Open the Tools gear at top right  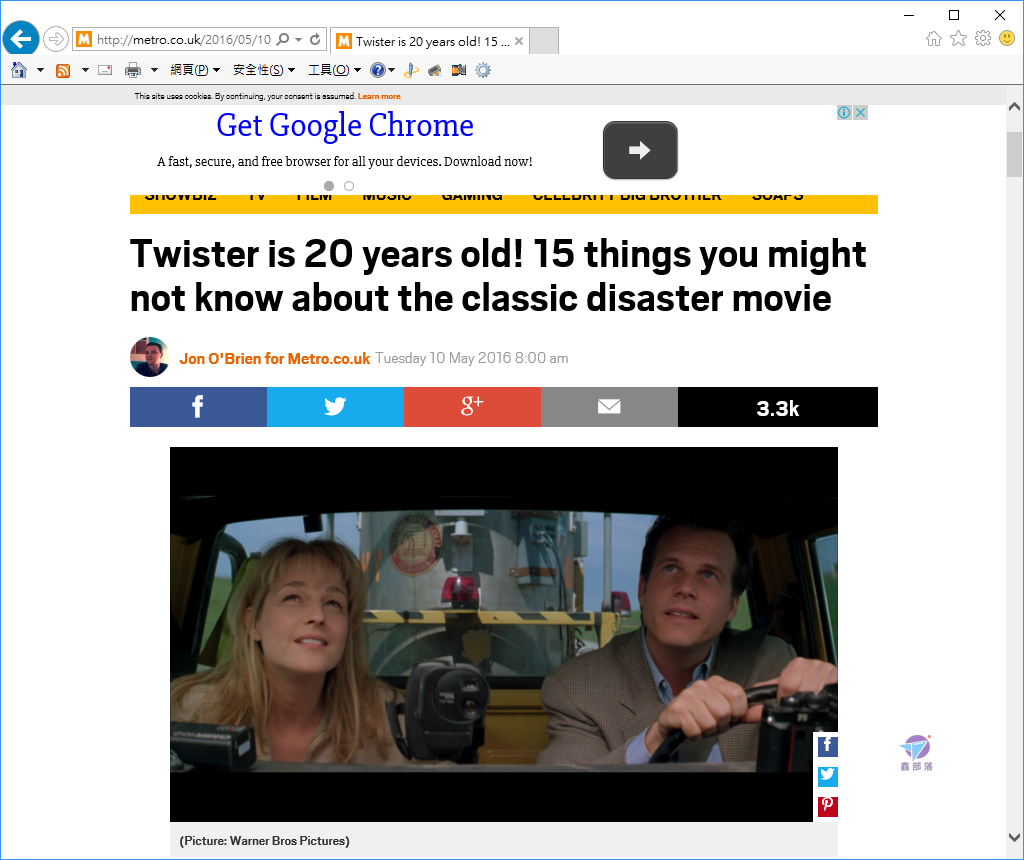tap(983, 39)
